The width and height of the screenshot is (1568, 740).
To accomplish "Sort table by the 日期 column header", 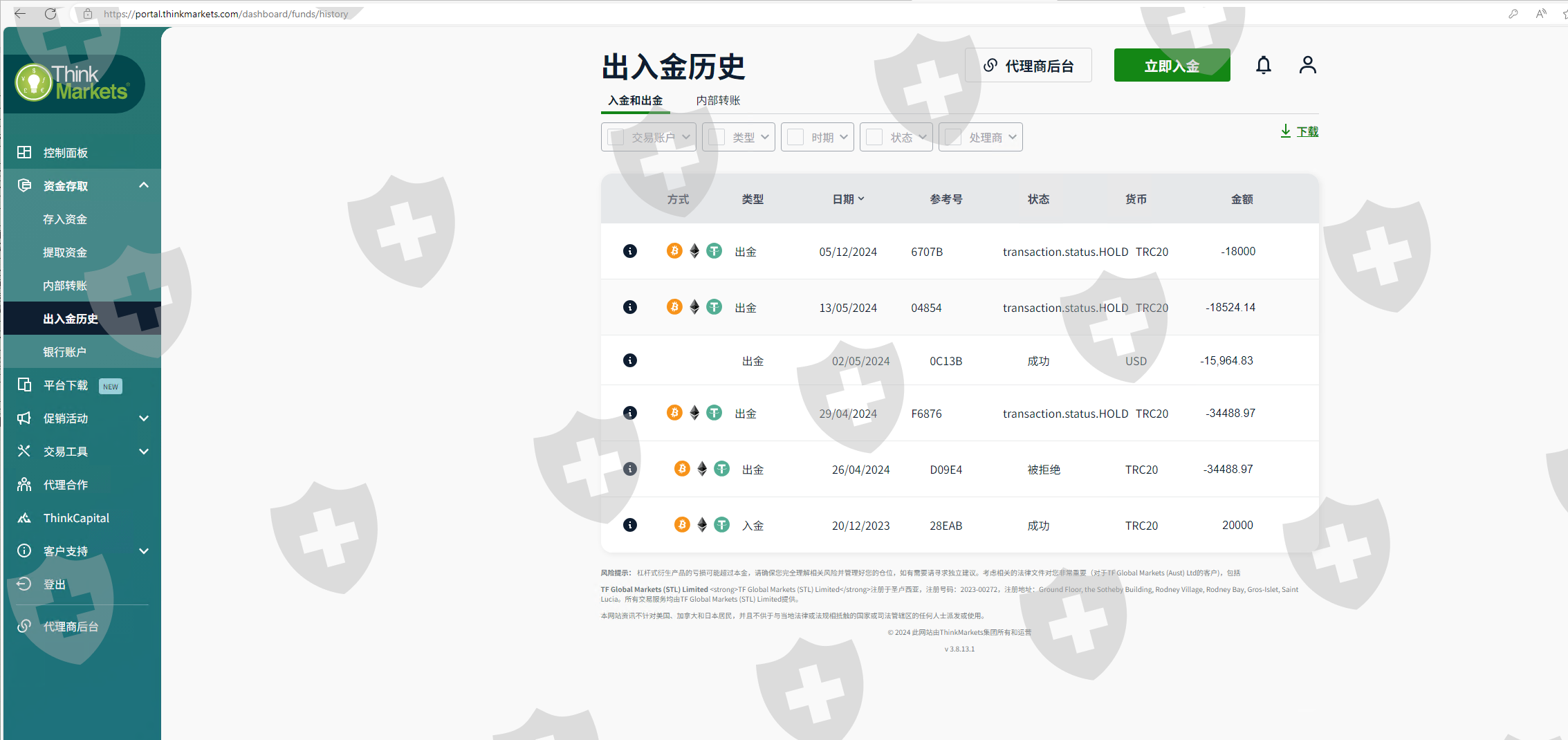I will click(x=848, y=199).
